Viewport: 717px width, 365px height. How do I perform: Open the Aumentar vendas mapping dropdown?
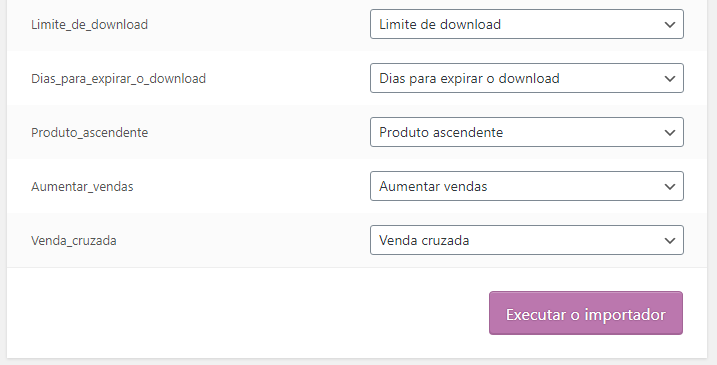coord(527,186)
